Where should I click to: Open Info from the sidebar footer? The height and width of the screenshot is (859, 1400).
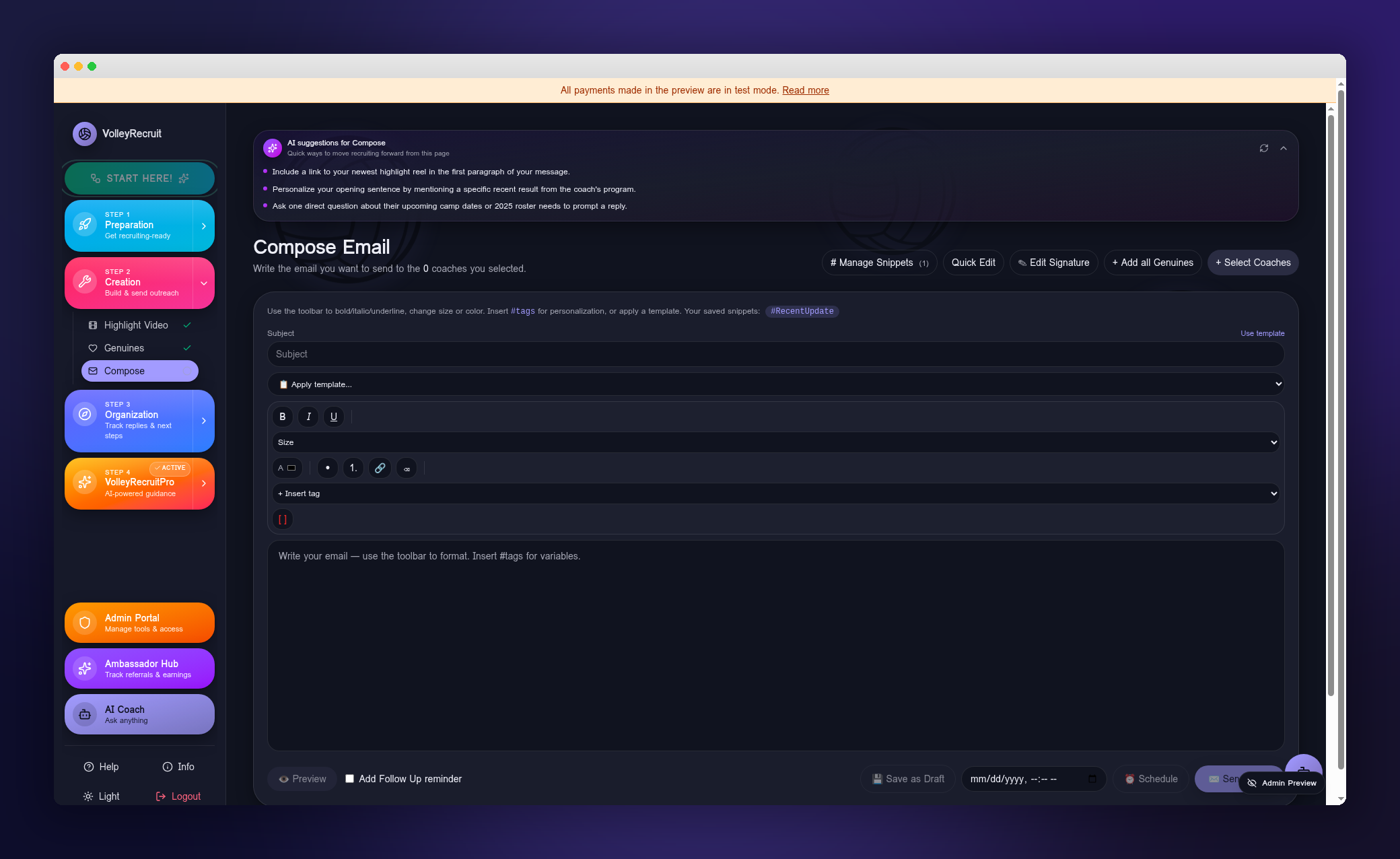click(x=178, y=767)
